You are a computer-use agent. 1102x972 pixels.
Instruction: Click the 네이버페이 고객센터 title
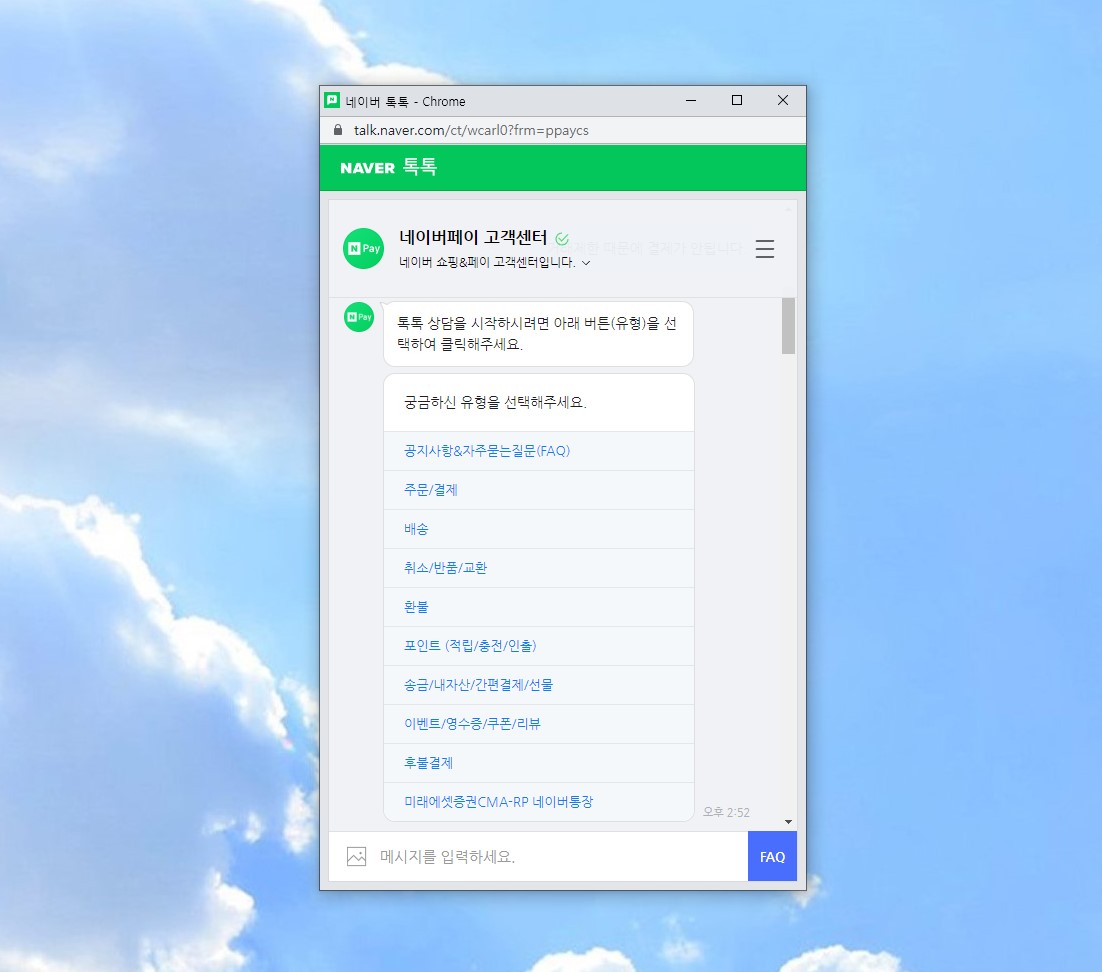pos(473,238)
